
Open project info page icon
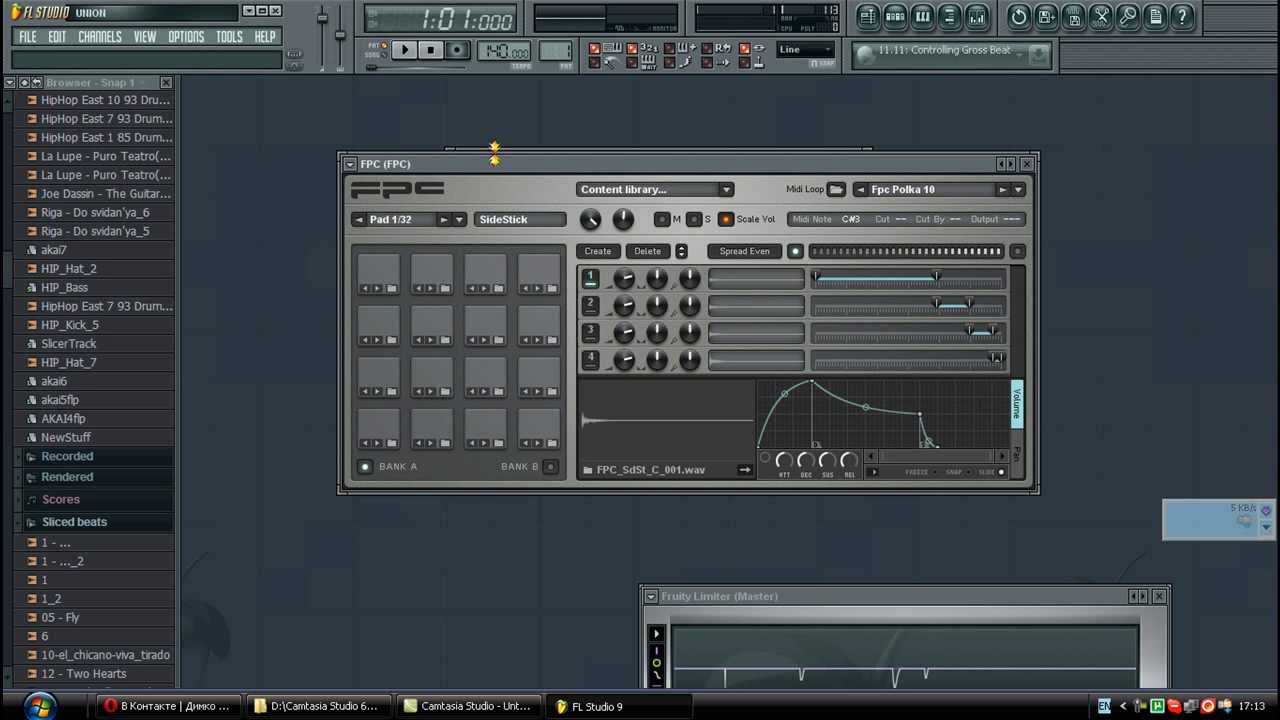click(x=1155, y=16)
